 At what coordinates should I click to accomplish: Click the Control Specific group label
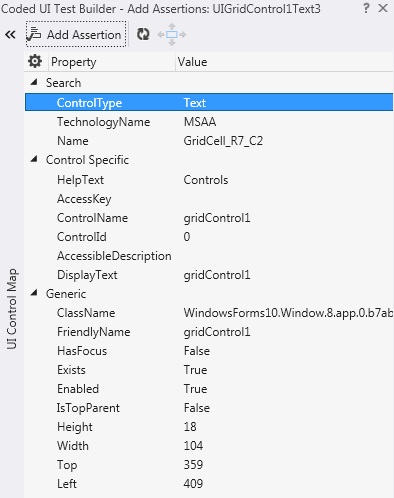point(87,160)
